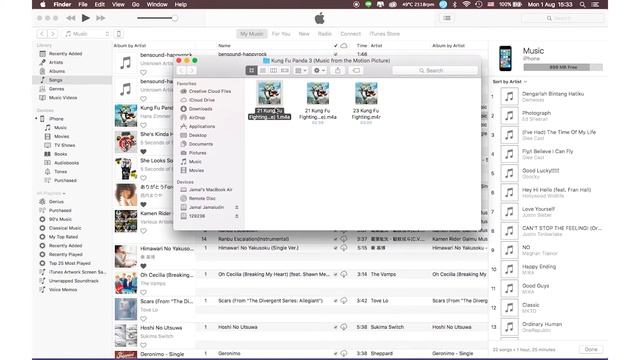
Task: Expand the All Playlists dropdown in sidebar
Action: point(51,193)
